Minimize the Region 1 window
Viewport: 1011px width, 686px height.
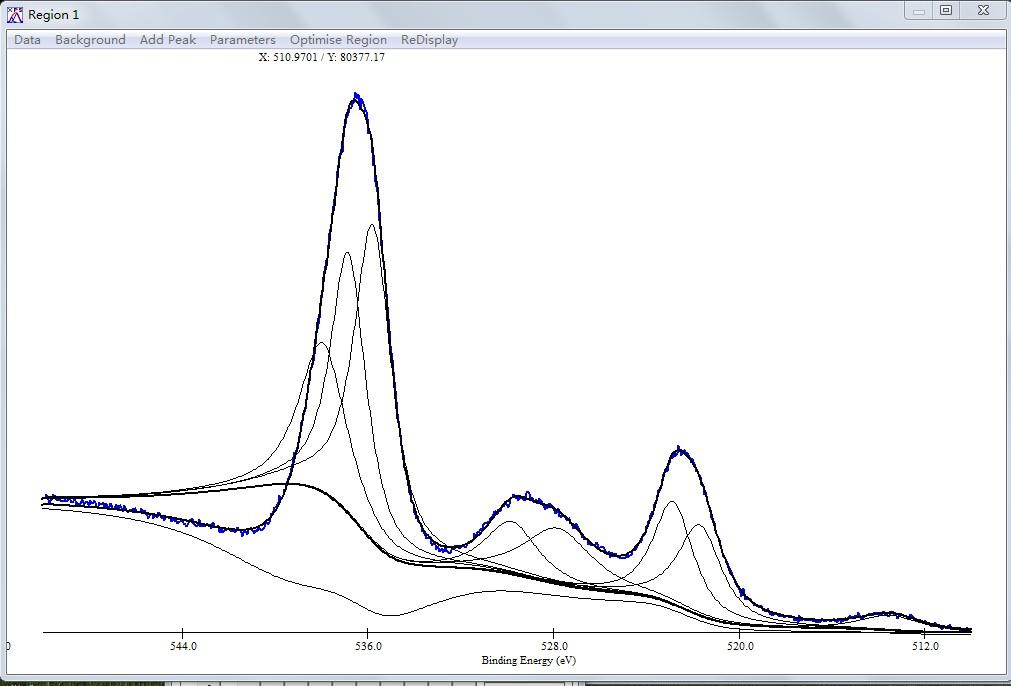click(919, 11)
